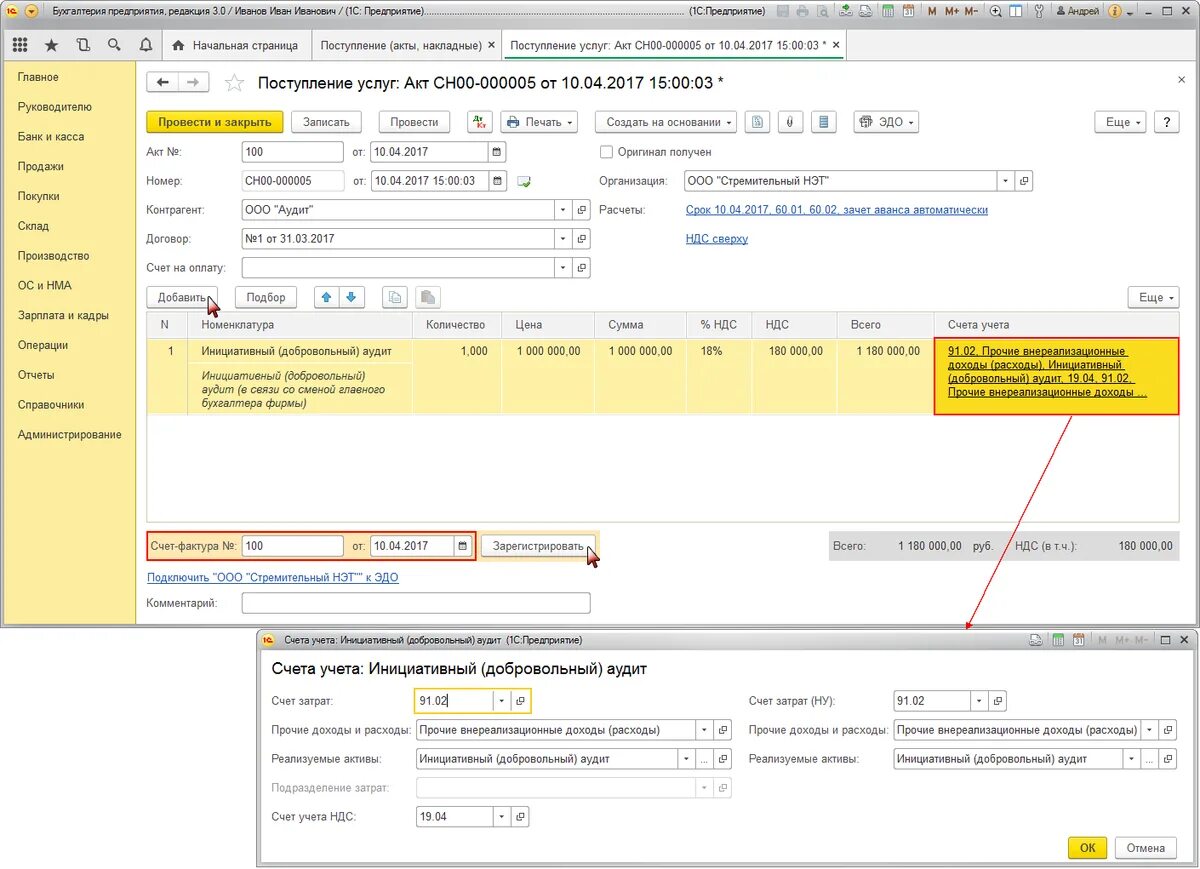Open the calendar icon in title bar
Screen dimensions: 1200x869
907,11
